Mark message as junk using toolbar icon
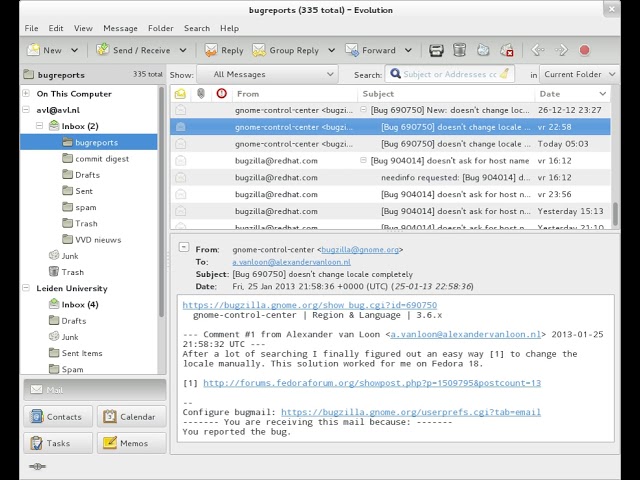This screenshot has width=640, height=480. 483,50
